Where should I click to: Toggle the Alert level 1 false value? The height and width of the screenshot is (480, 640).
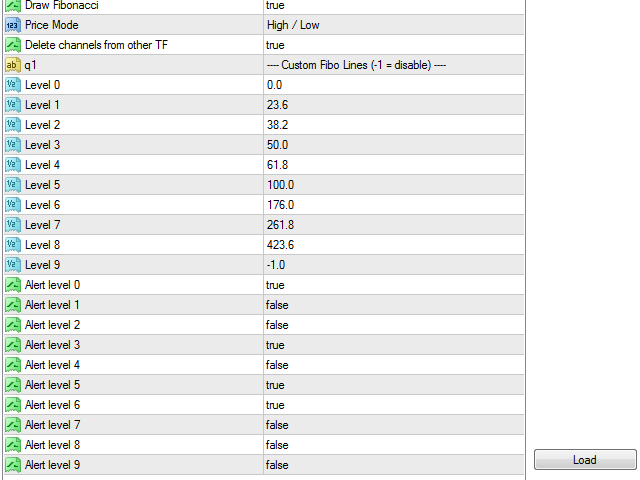coord(394,305)
